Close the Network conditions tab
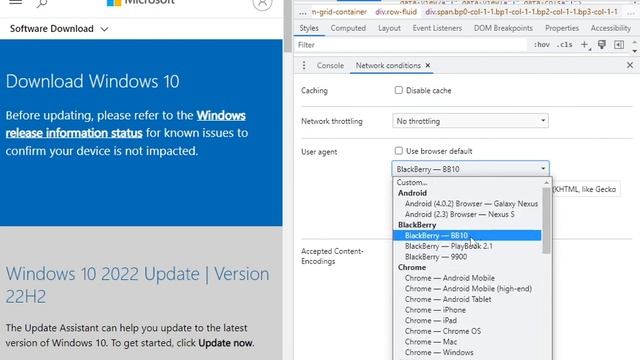Viewport: 640px width, 360px height. (427, 65)
